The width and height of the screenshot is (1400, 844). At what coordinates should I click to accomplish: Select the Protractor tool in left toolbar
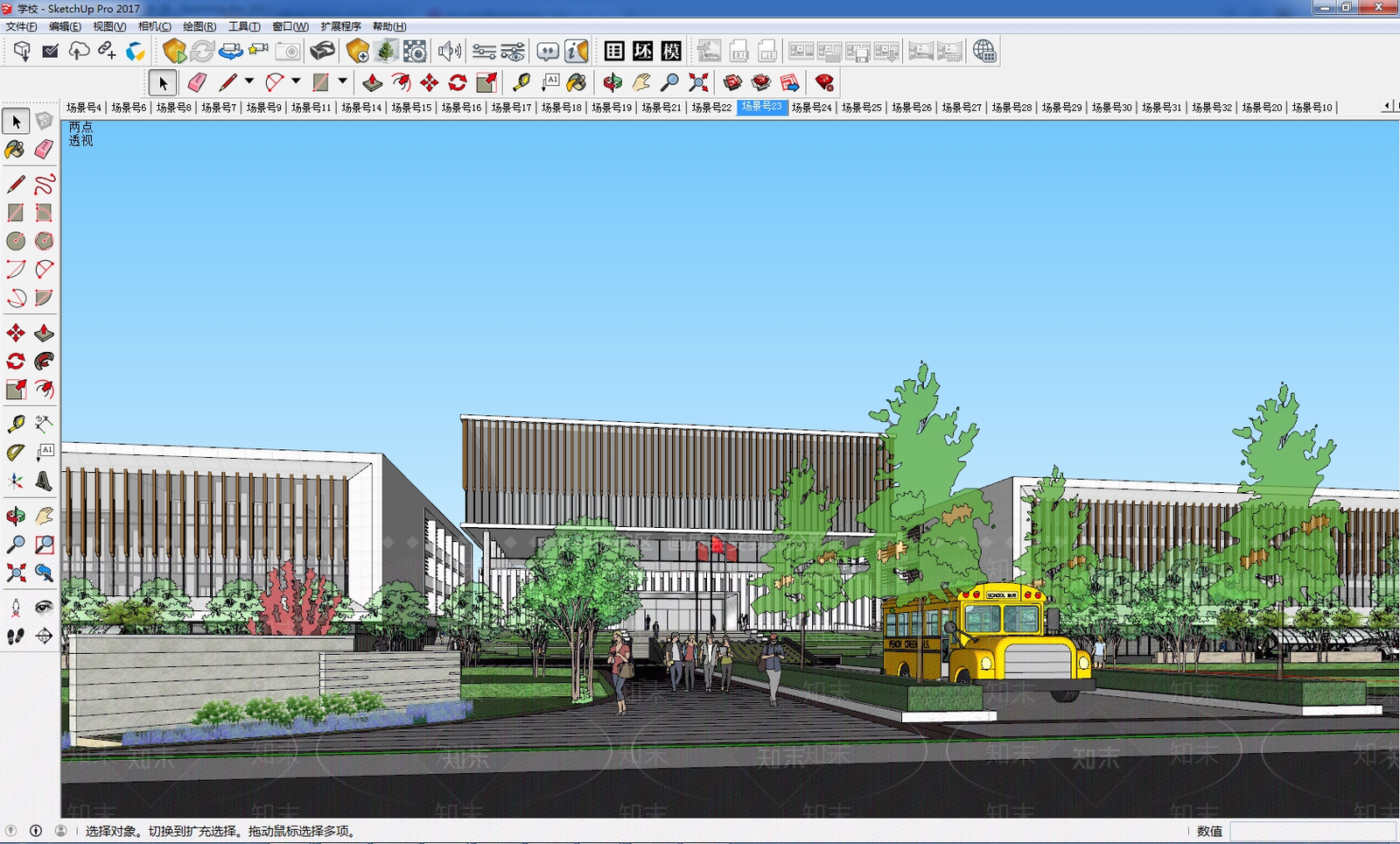point(16,452)
